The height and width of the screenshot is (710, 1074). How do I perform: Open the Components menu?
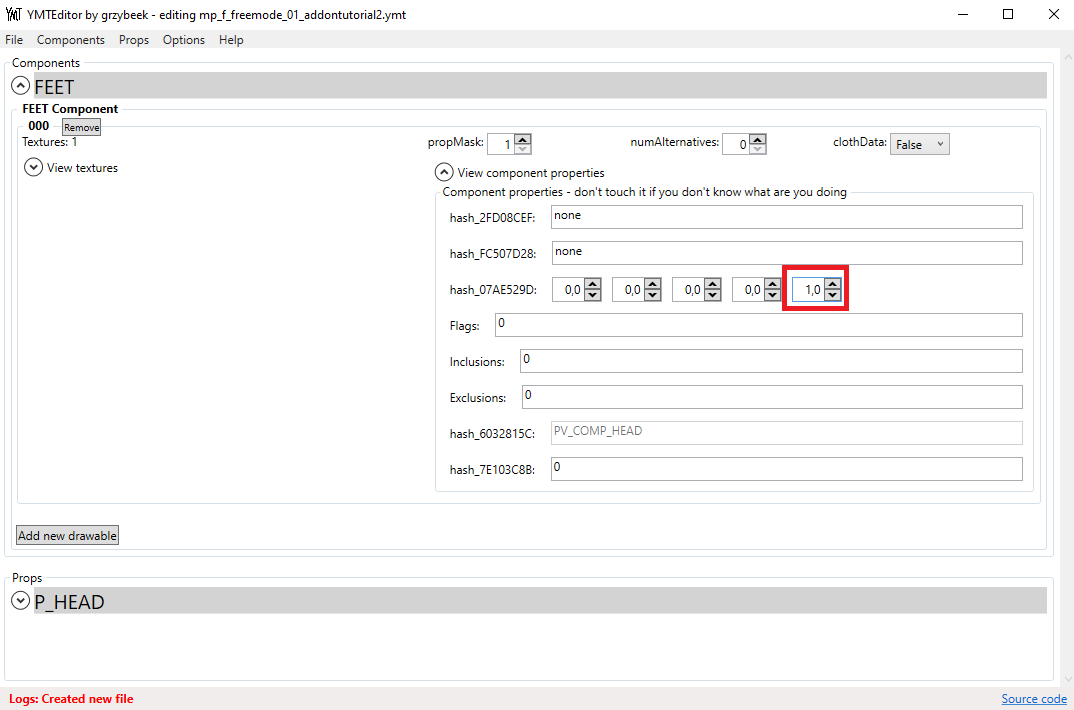[x=71, y=40]
